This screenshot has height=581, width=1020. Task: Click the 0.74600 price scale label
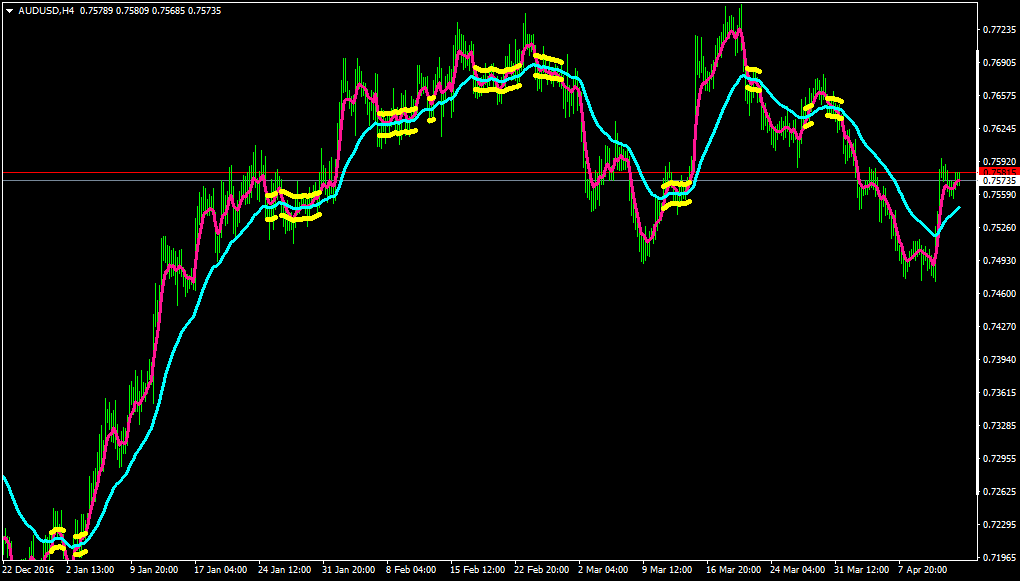coord(999,293)
